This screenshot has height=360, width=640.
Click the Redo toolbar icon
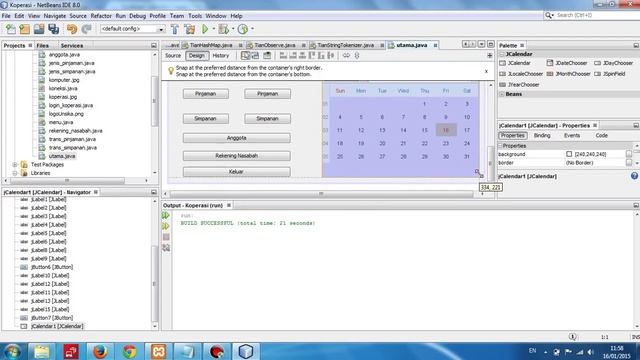(x=86, y=29)
